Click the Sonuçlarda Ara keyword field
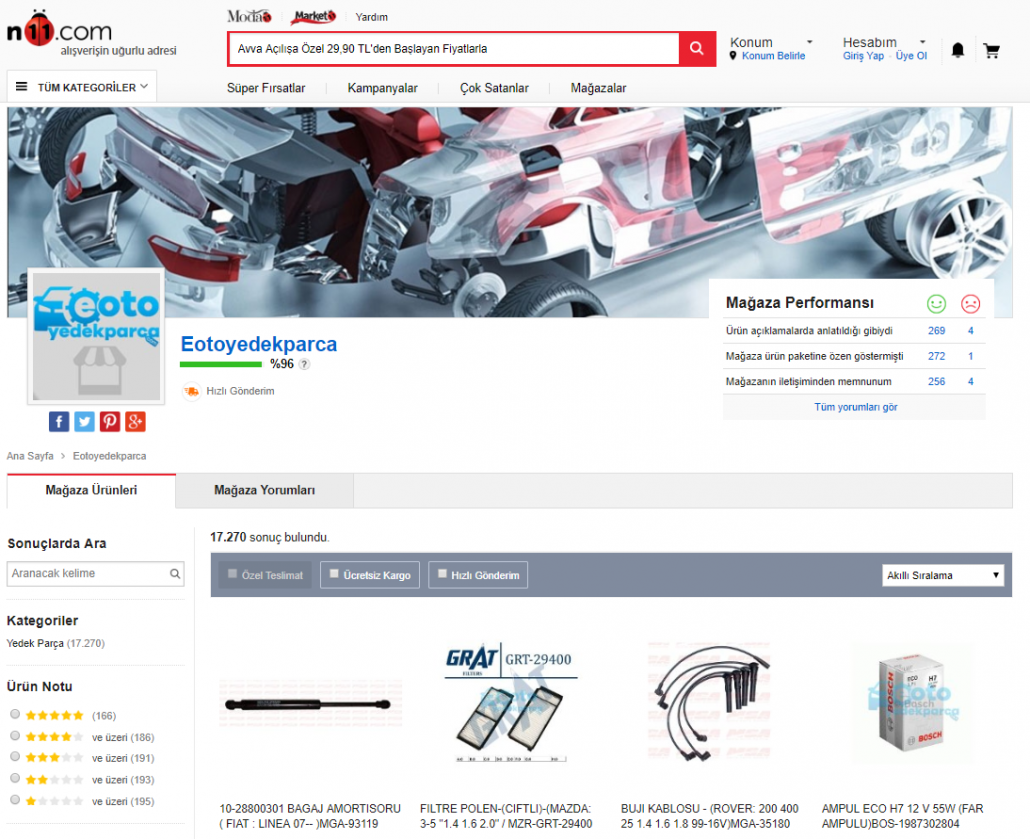The height and width of the screenshot is (839, 1030). click(x=87, y=573)
